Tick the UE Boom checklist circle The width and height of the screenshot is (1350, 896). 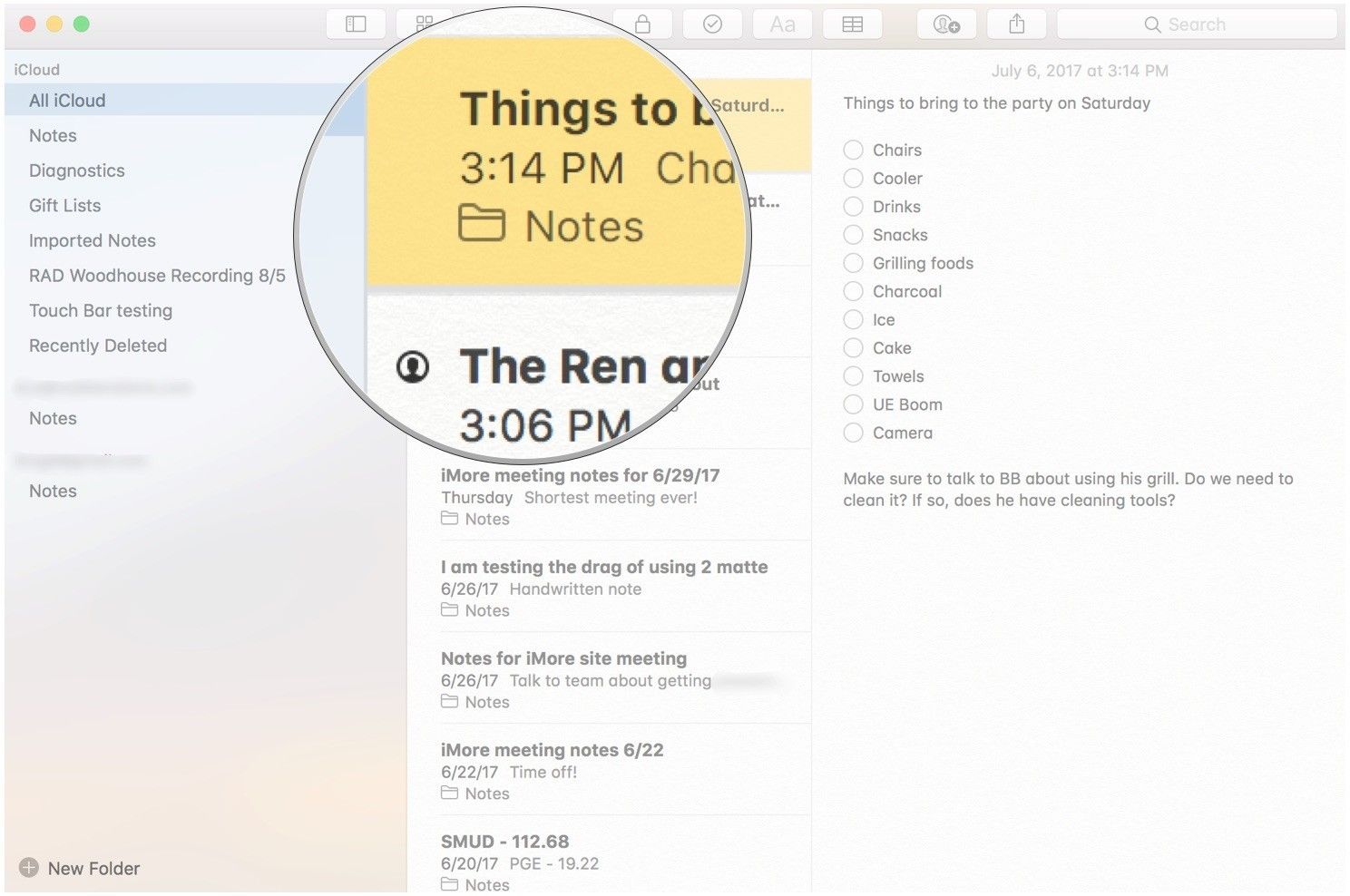coord(853,405)
